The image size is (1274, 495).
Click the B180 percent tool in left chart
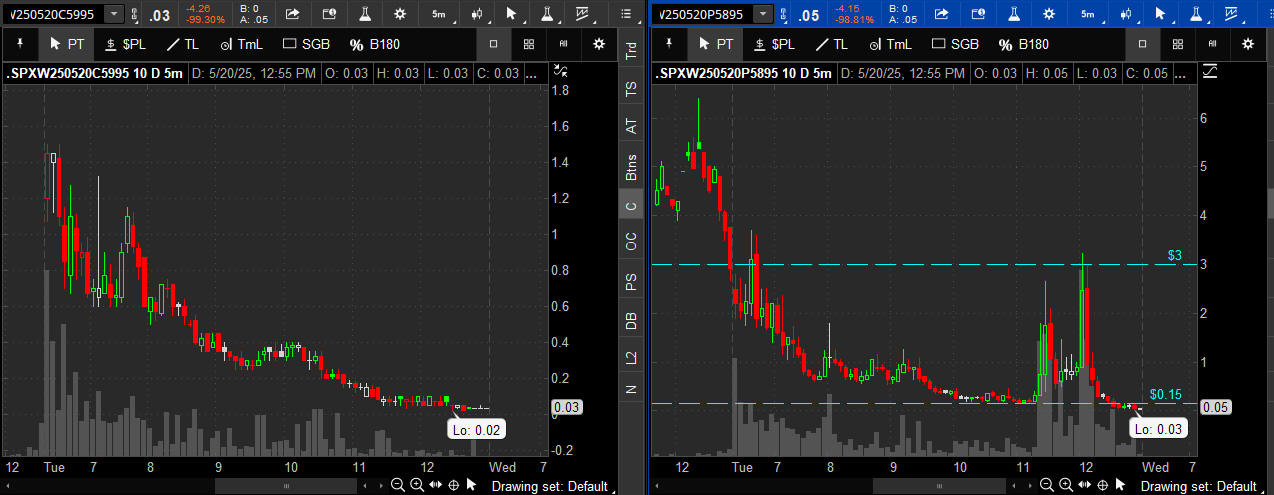(375, 44)
